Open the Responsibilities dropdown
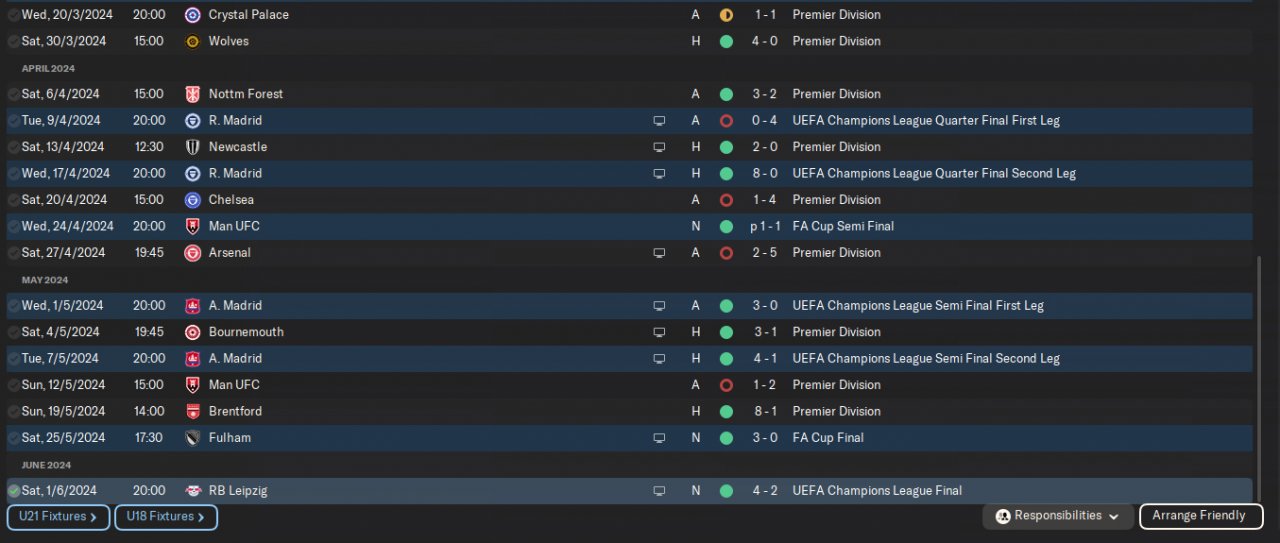 click(1058, 516)
